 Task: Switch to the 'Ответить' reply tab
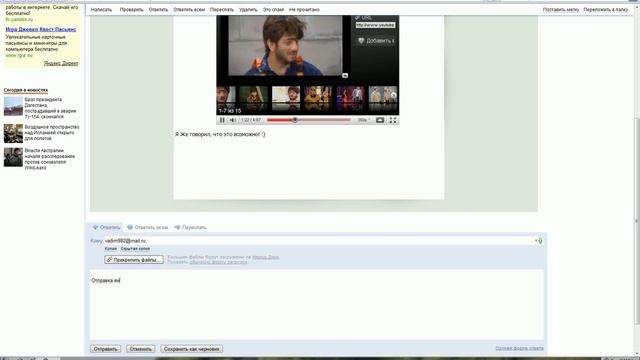pyautogui.click(x=106, y=227)
